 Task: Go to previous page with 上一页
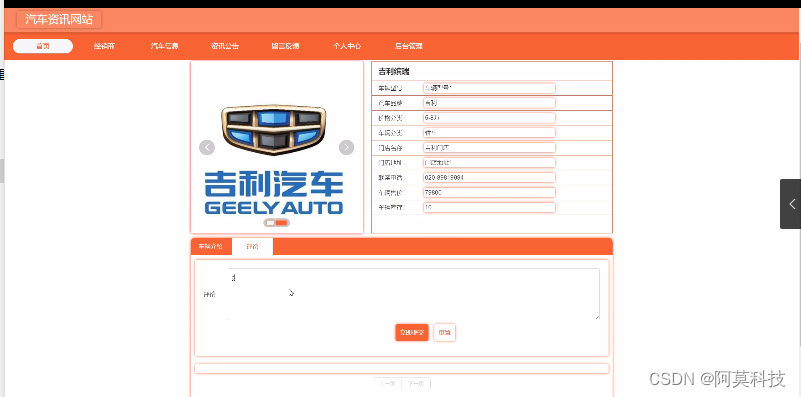point(388,384)
